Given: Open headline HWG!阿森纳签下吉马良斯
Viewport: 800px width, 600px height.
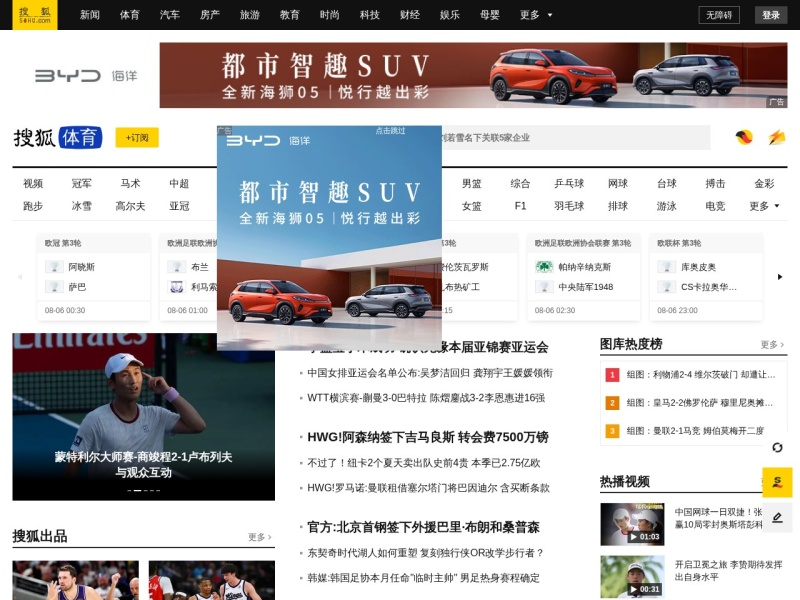Looking at the screenshot, I should coord(428,437).
